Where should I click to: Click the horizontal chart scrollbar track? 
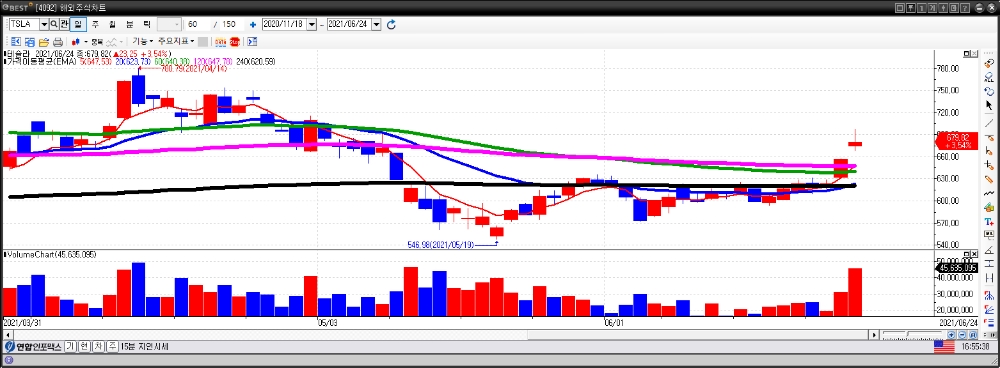tap(440, 335)
